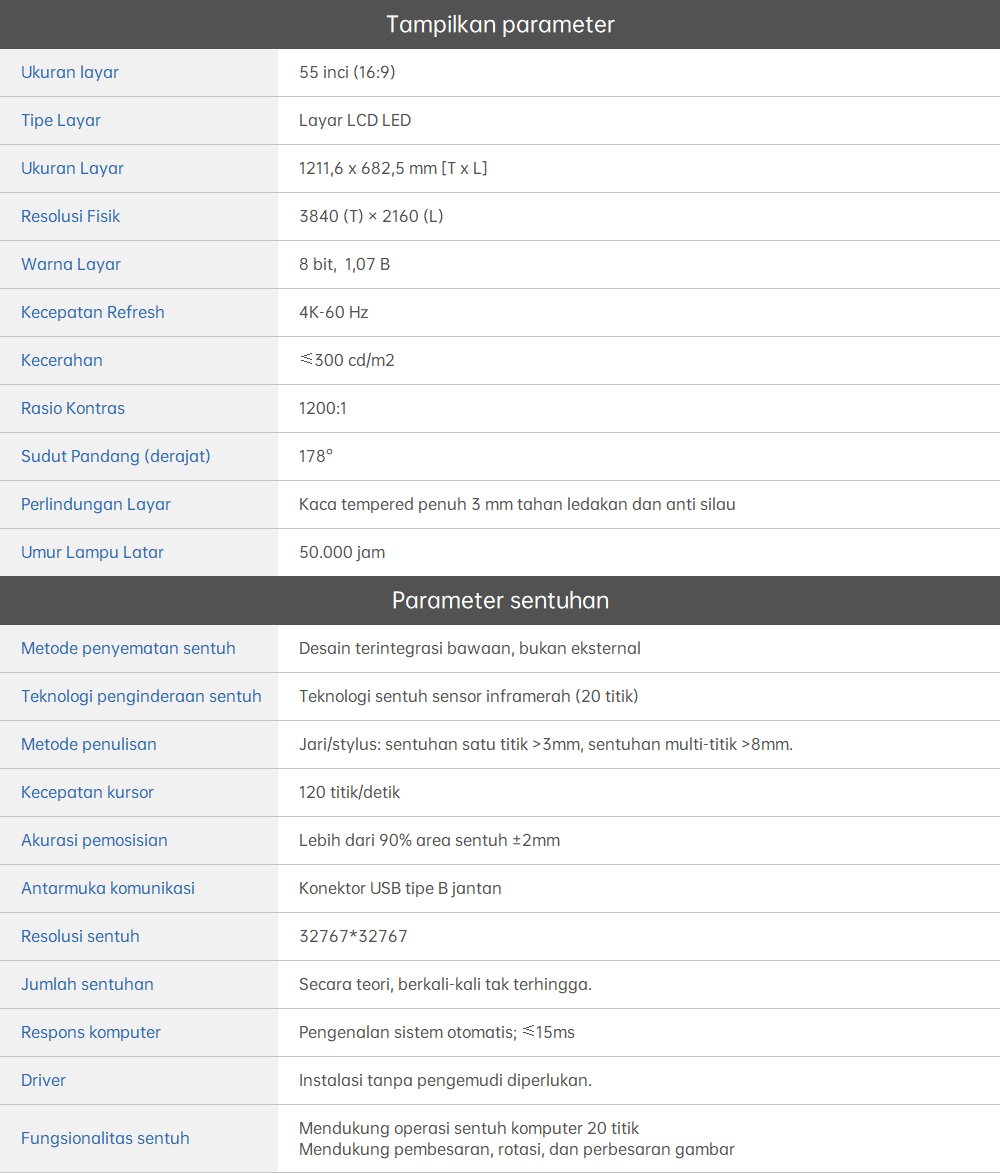
Task: Click the "32767*32767" touch resolution value
Action: tap(353, 936)
